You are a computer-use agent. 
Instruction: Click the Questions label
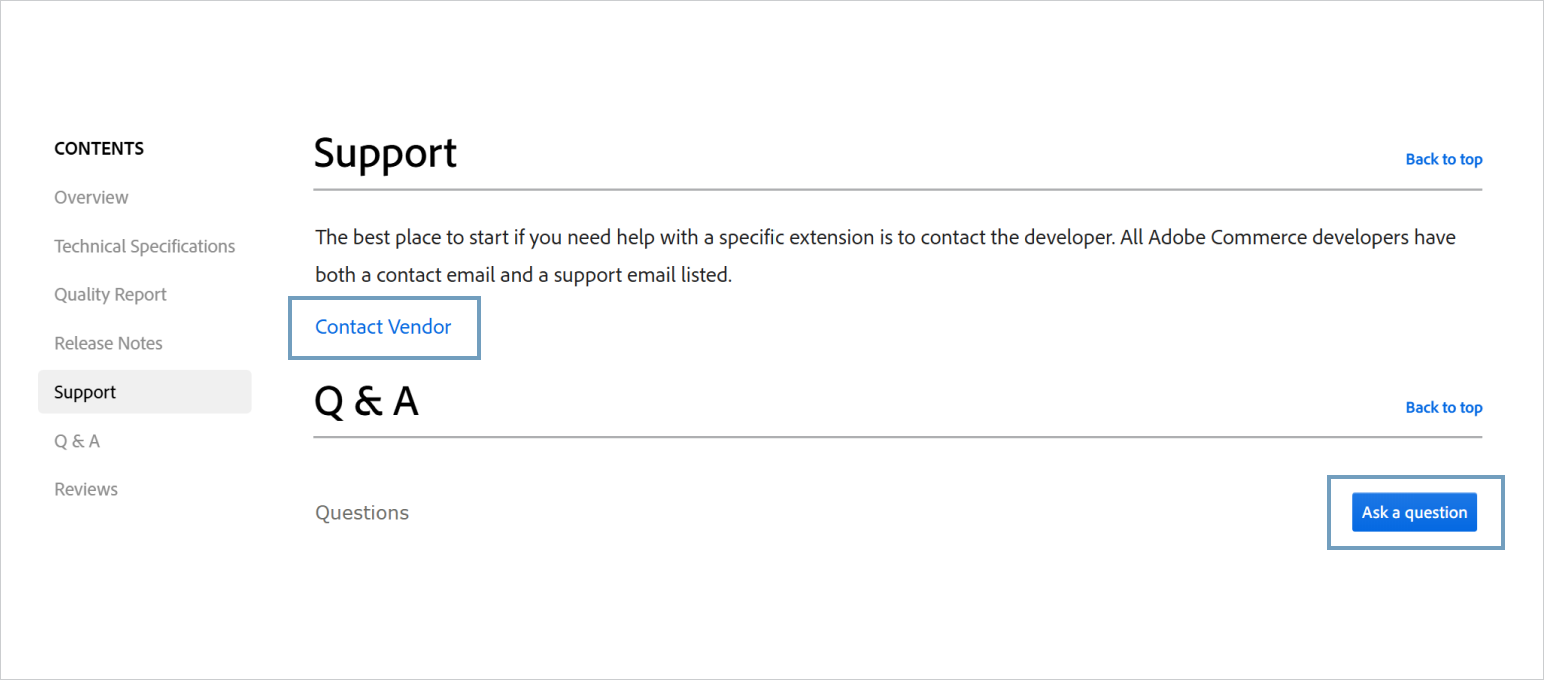(362, 513)
